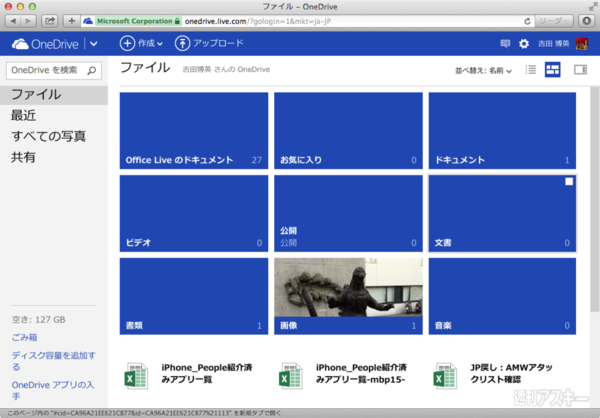Viewport: 600px width, 418px height.
Task: Click the search magnifier icon
Action: pos(92,70)
